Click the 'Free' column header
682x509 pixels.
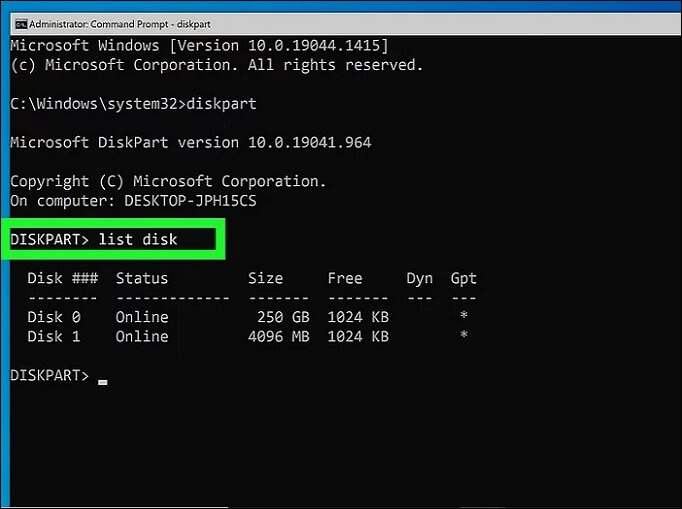click(345, 278)
